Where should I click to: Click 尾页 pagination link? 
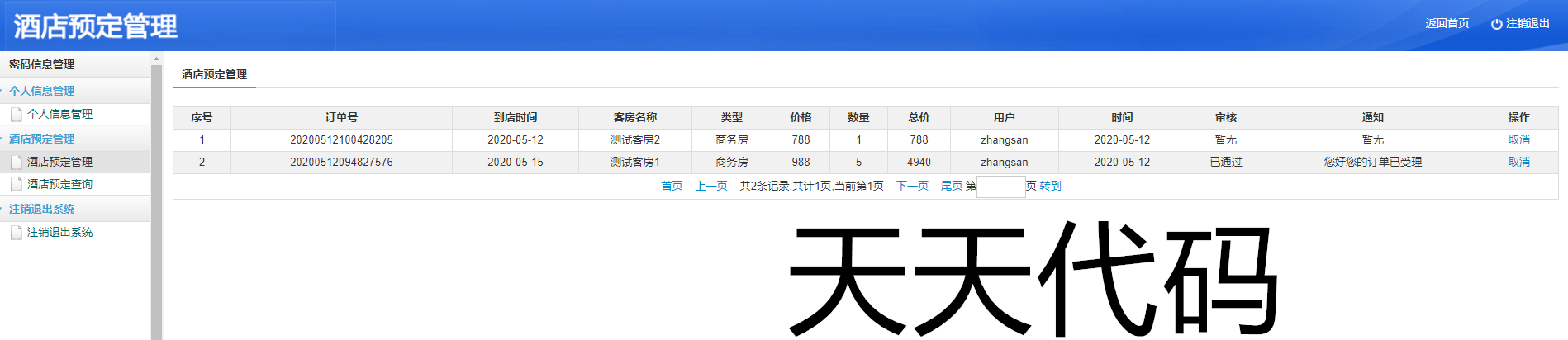(x=952, y=186)
